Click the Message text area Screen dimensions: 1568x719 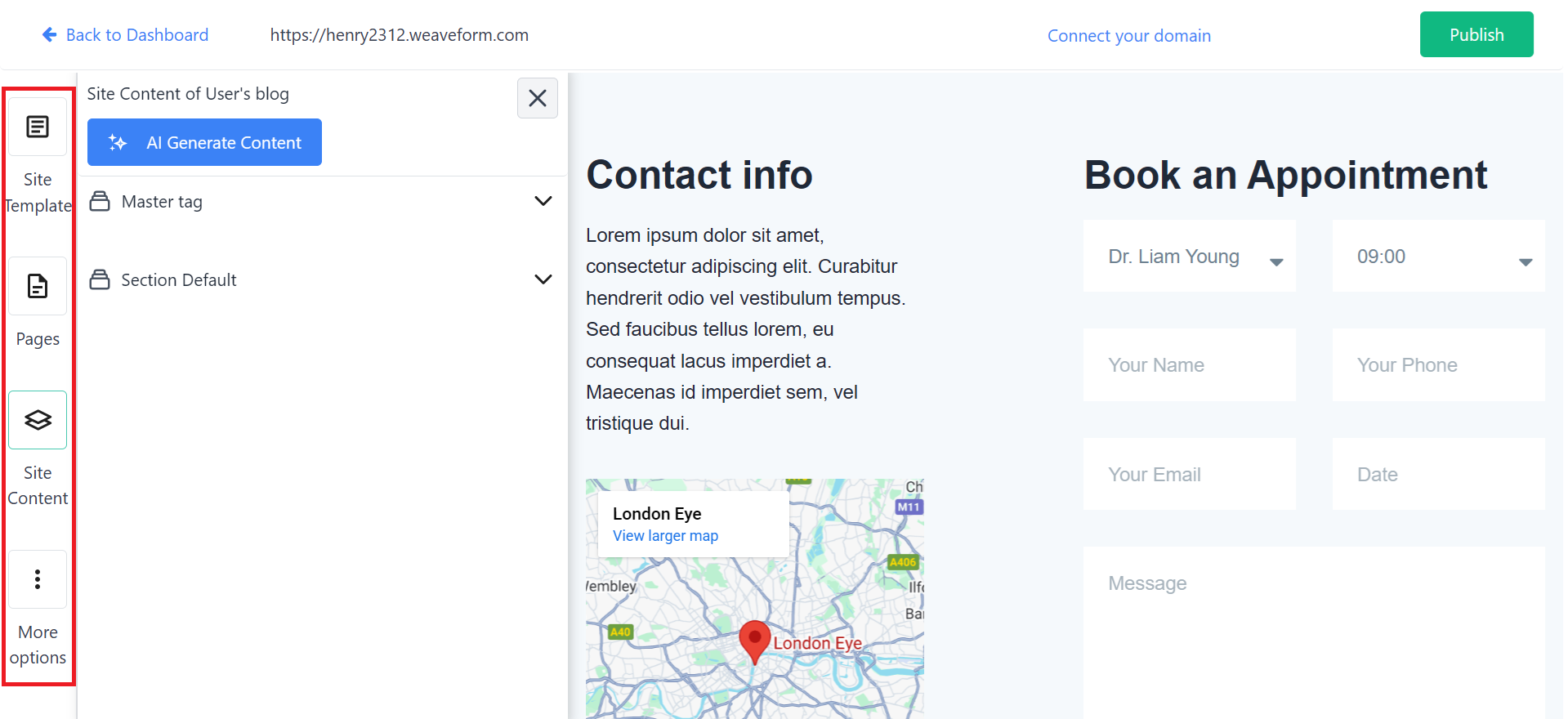tap(1313, 629)
